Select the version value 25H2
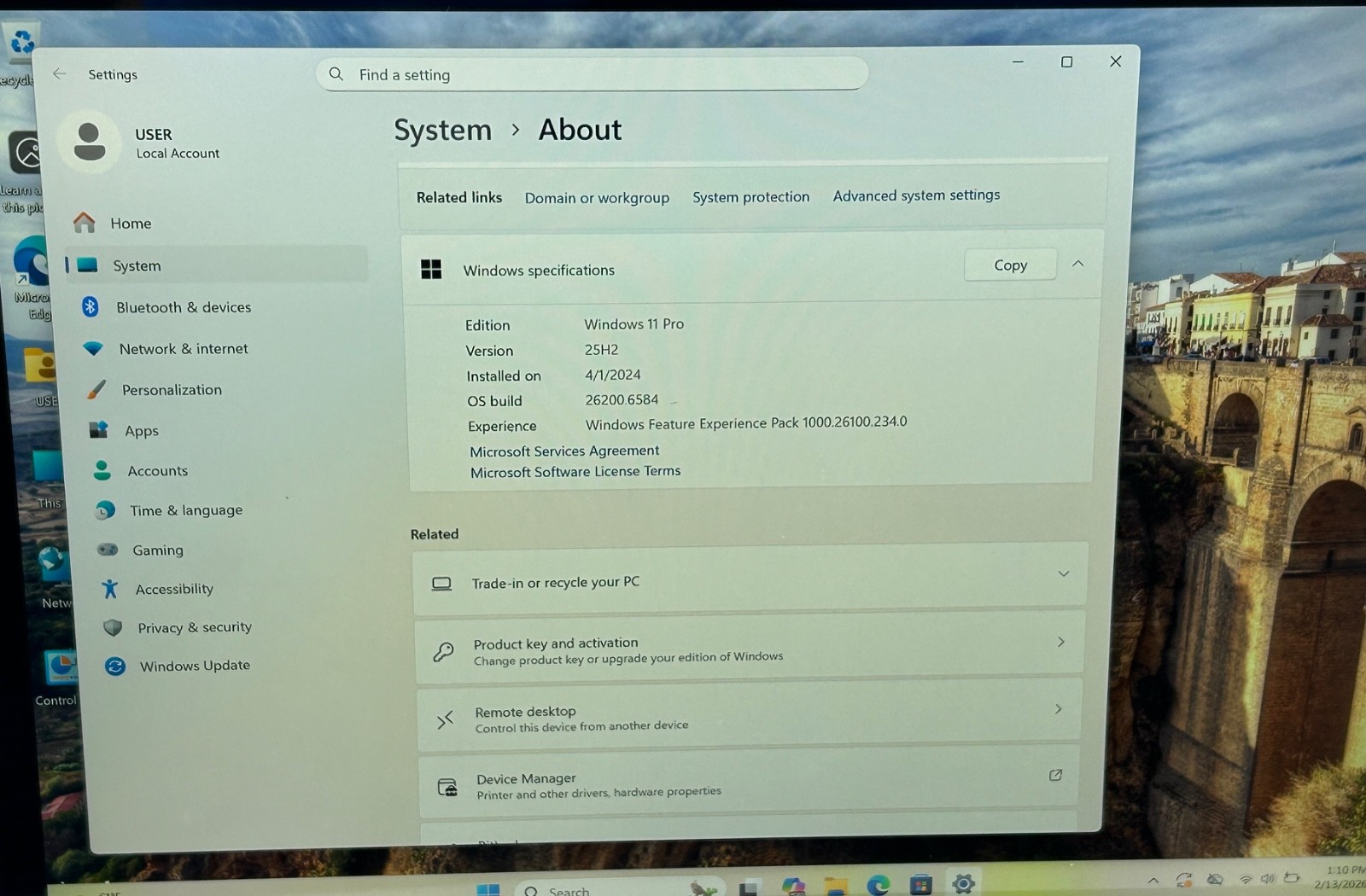 601,350
